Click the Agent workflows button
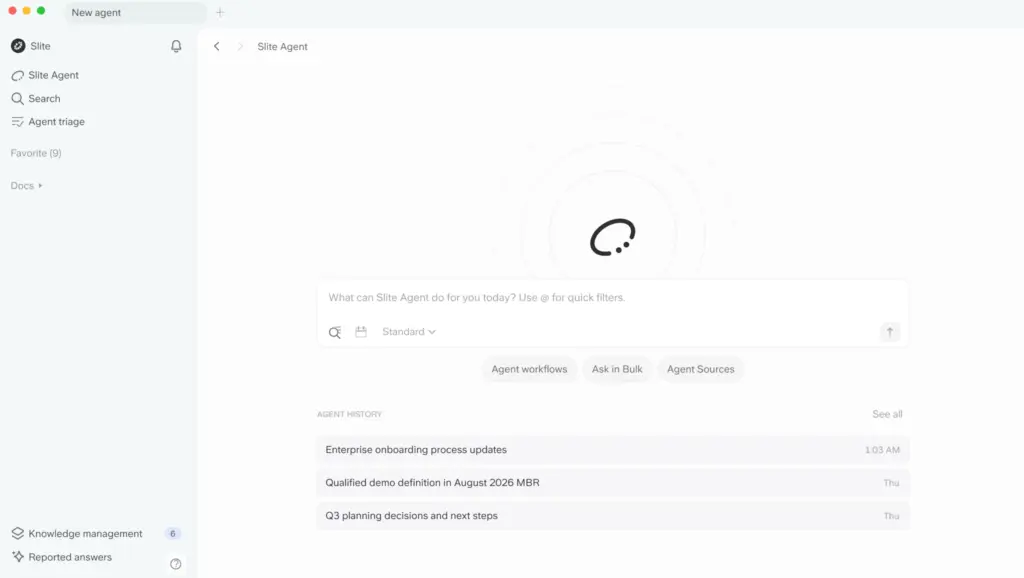Screen dimensions: 1024x578 pyautogui.click(x=529, y=369)
